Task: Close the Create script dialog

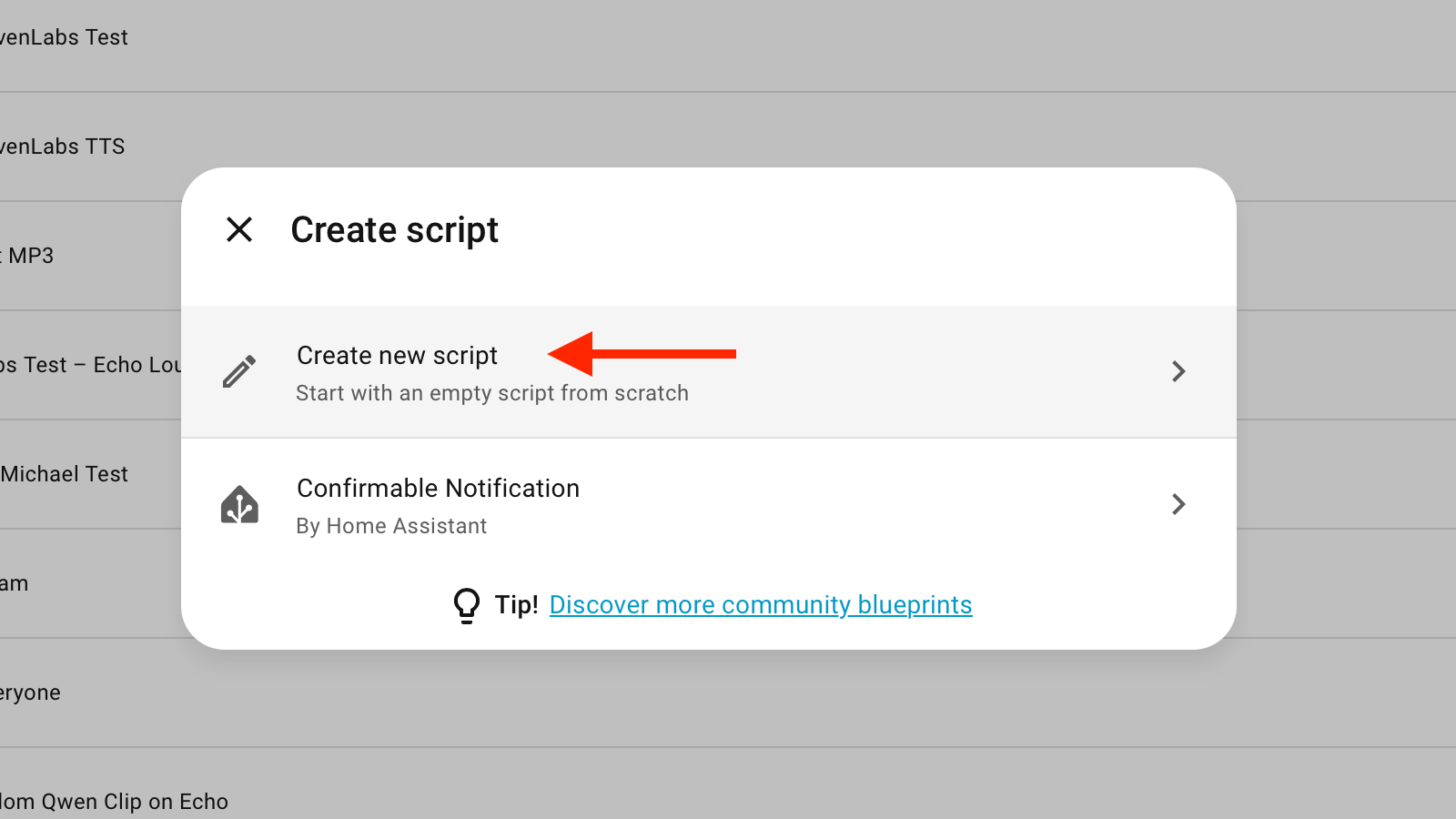Action: click(239, 229)
